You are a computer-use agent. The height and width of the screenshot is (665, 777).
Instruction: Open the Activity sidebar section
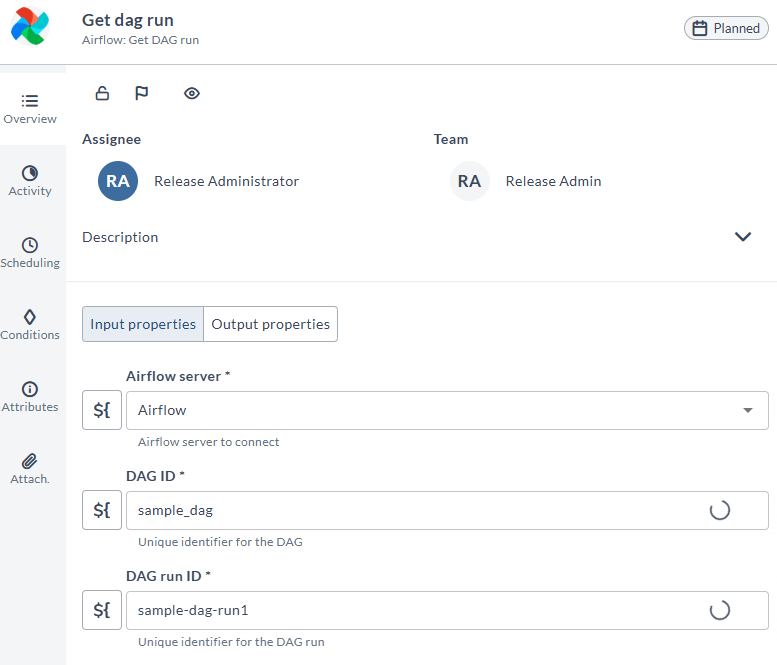point(30,181)
